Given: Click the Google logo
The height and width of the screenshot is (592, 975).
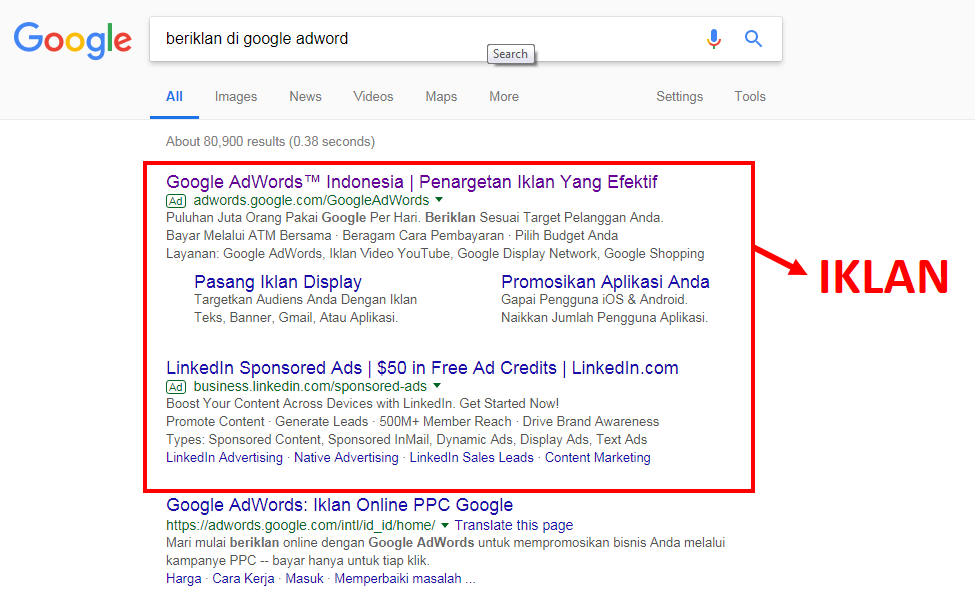Looking at the screenshot, I should pyautogui.click(x=72, y=40).
